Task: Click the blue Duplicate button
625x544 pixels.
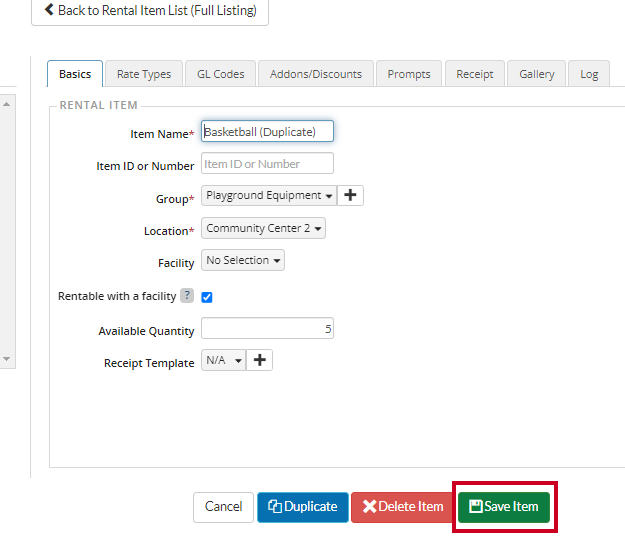Action: pyautogui.click(x=303, y=507)
